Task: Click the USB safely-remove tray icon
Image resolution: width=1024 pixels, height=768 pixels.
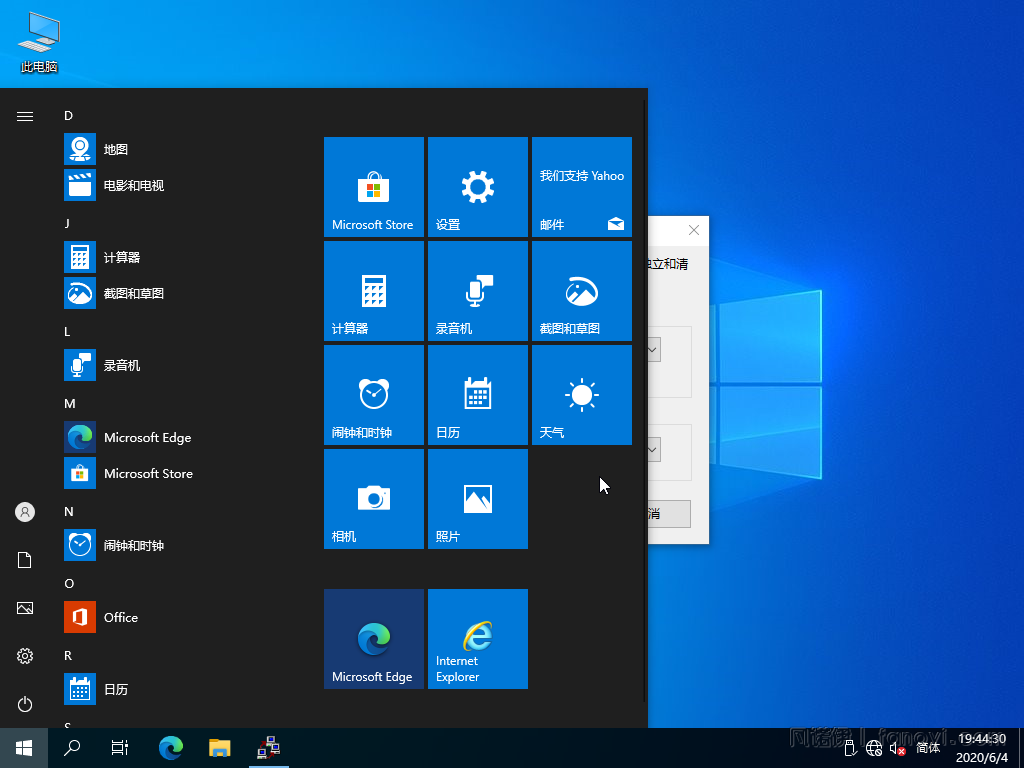Action: (x=850, y=748)
